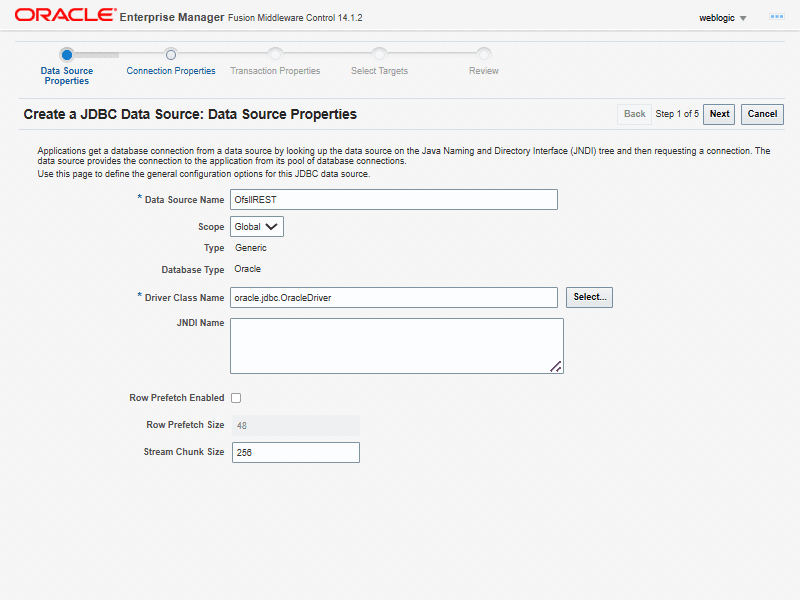
Task: Click the Oracle logo
Action: coord(64,16)
